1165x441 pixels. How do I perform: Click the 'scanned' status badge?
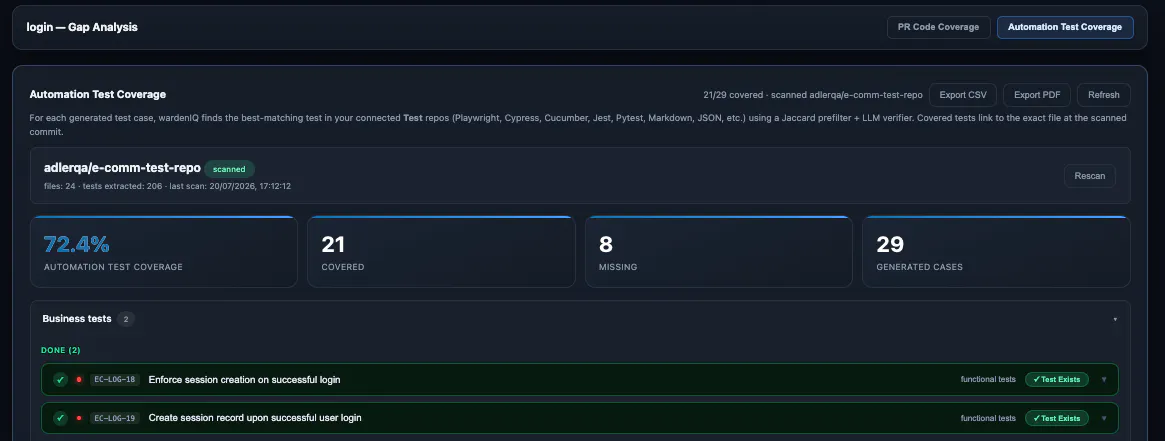click(x=229, y=169)
